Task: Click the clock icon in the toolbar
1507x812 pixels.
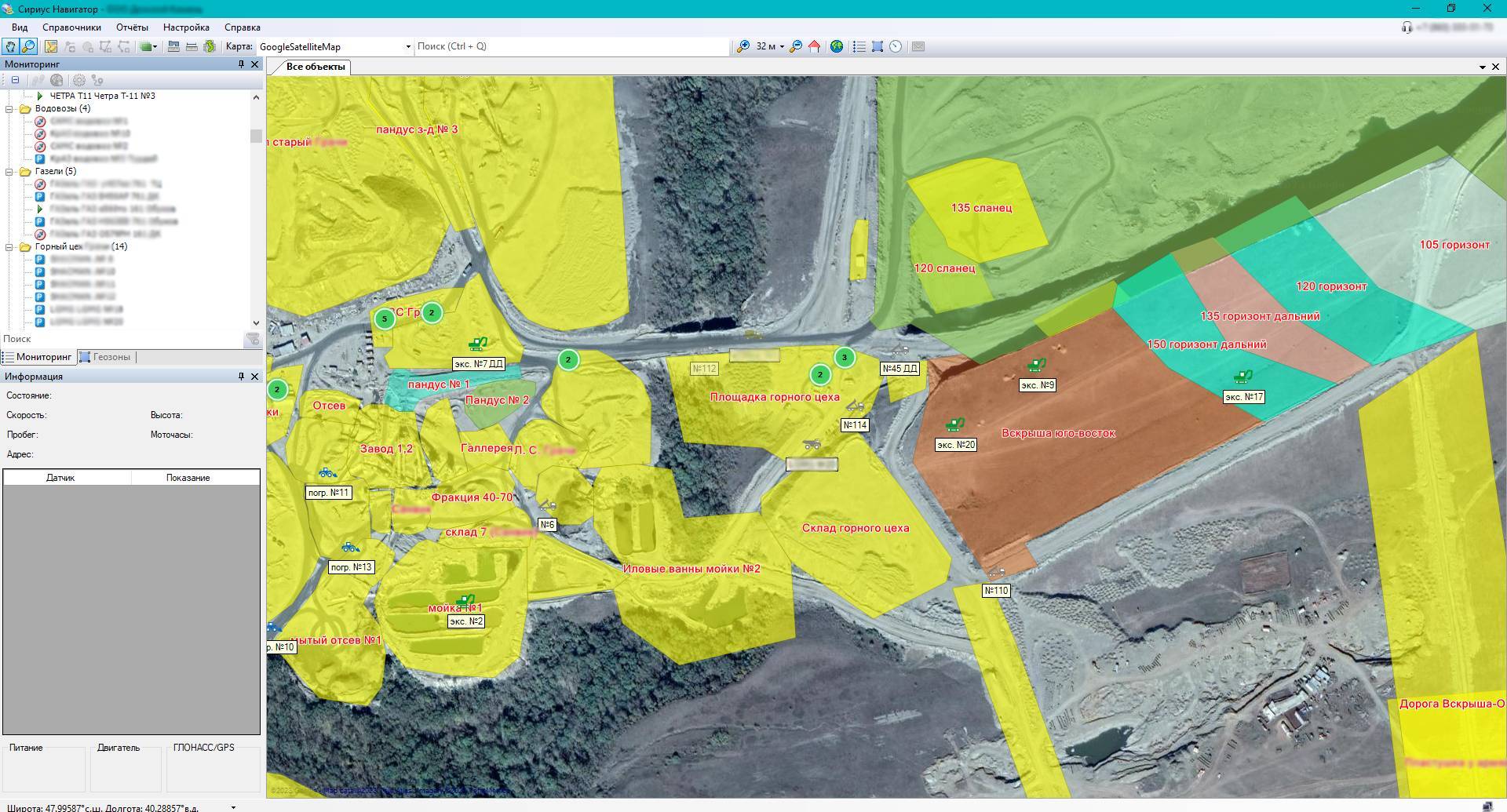Action: (x=896, y=47)
